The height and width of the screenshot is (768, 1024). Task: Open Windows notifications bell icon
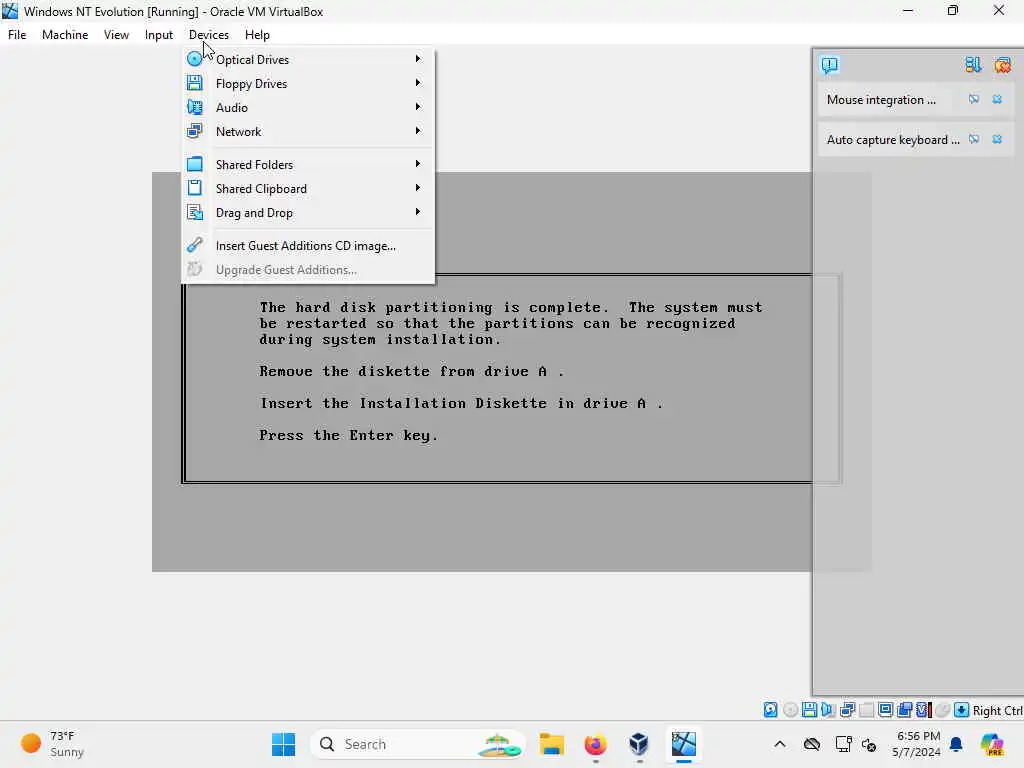pos(956,744)
